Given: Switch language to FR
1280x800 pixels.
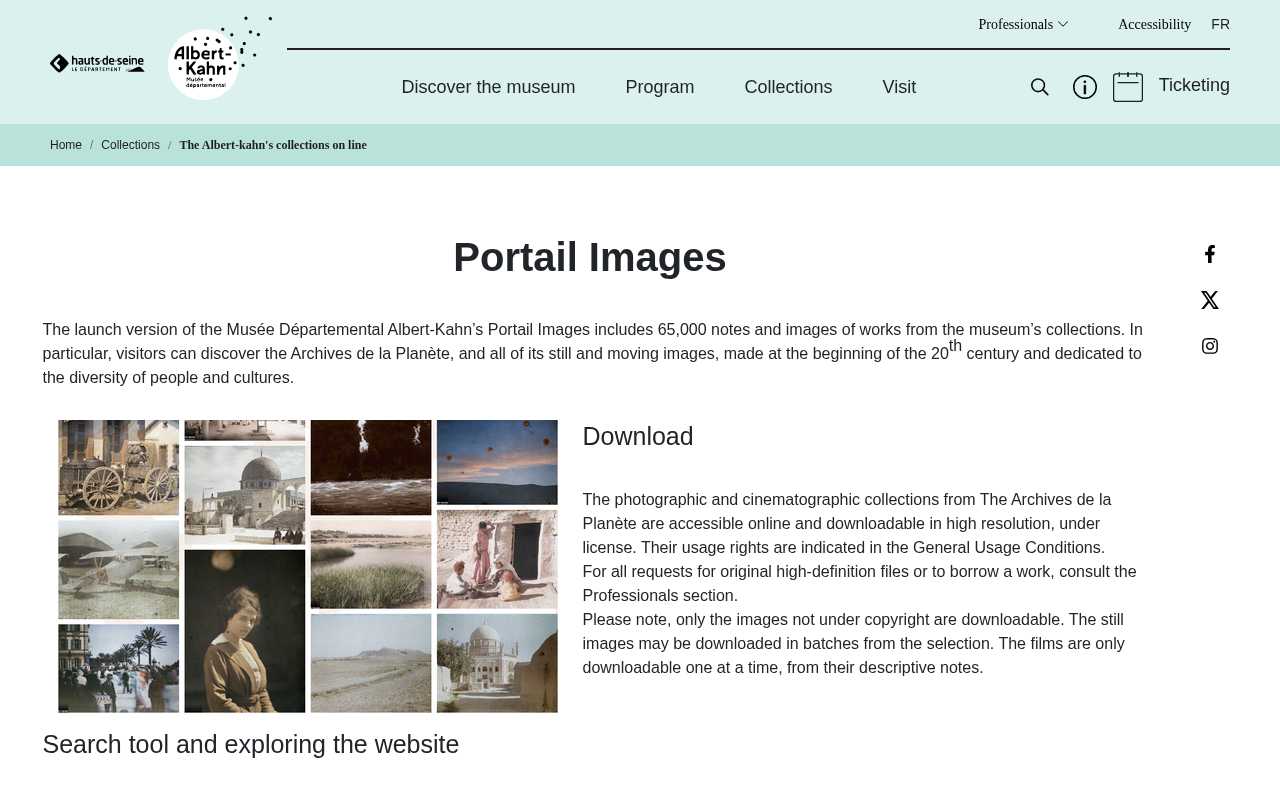Looking at the screenshot, I should (1220, 24).
